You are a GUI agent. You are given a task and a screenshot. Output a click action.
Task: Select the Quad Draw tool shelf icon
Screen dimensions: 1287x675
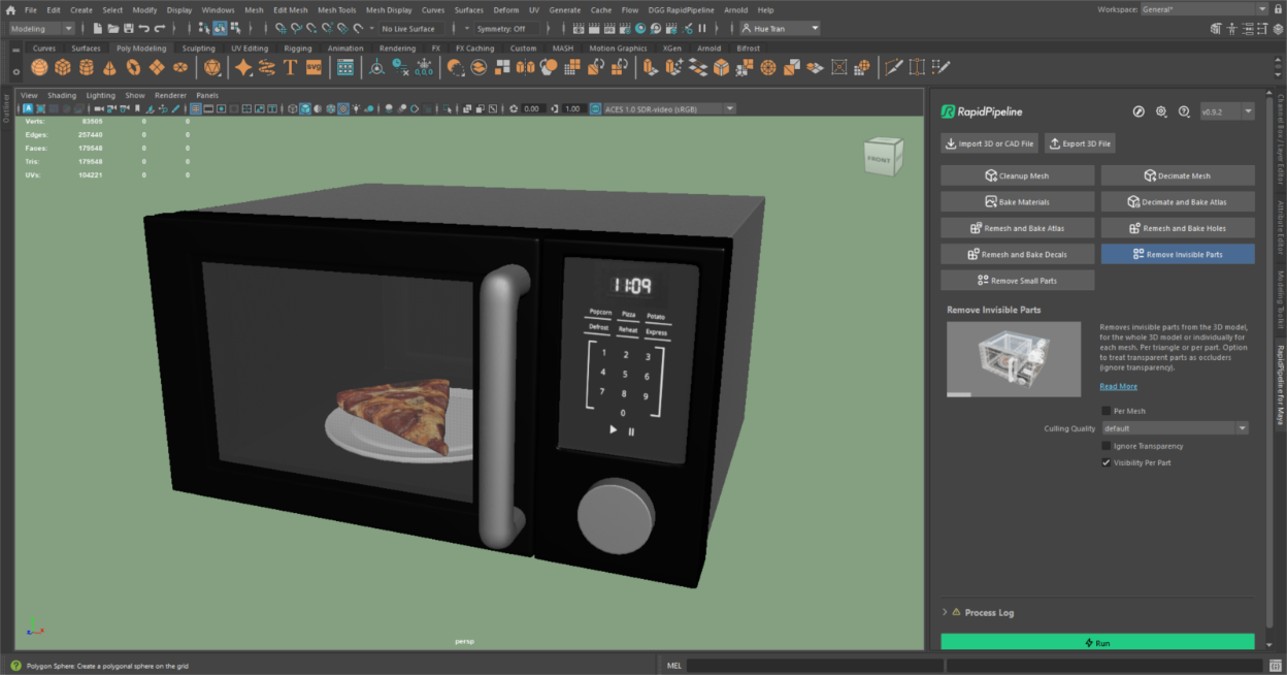coord(939,67)
